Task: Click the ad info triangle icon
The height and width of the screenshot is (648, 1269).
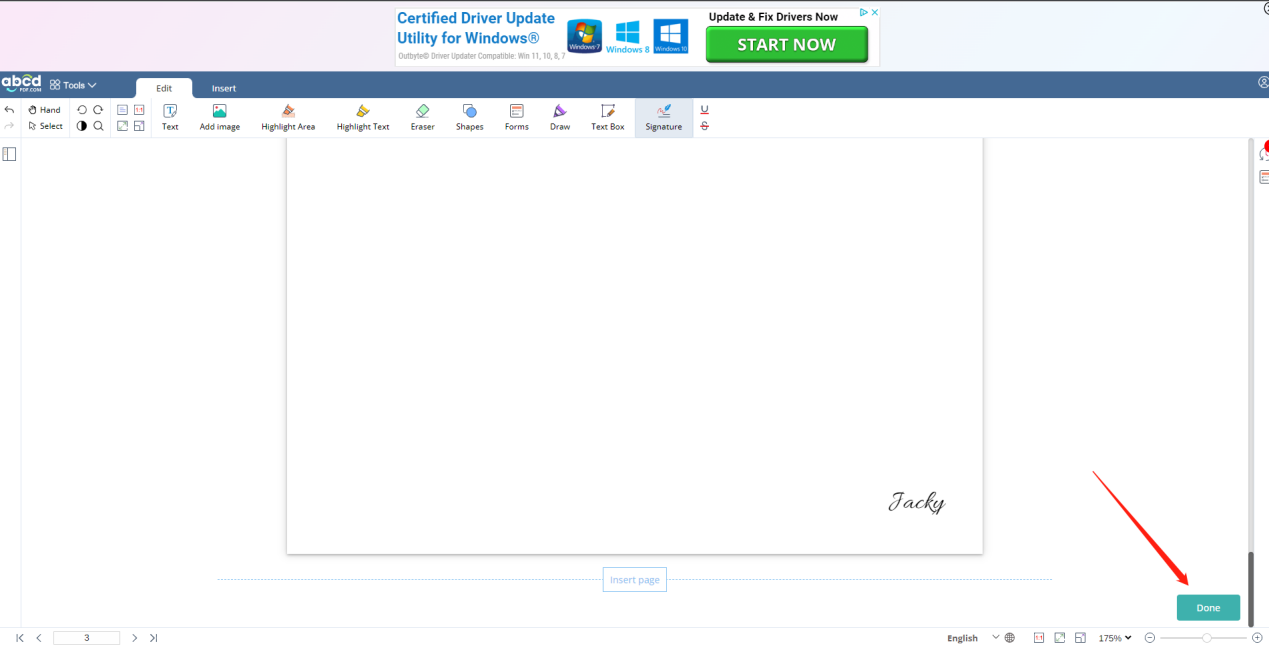Action: click(865, 13)
